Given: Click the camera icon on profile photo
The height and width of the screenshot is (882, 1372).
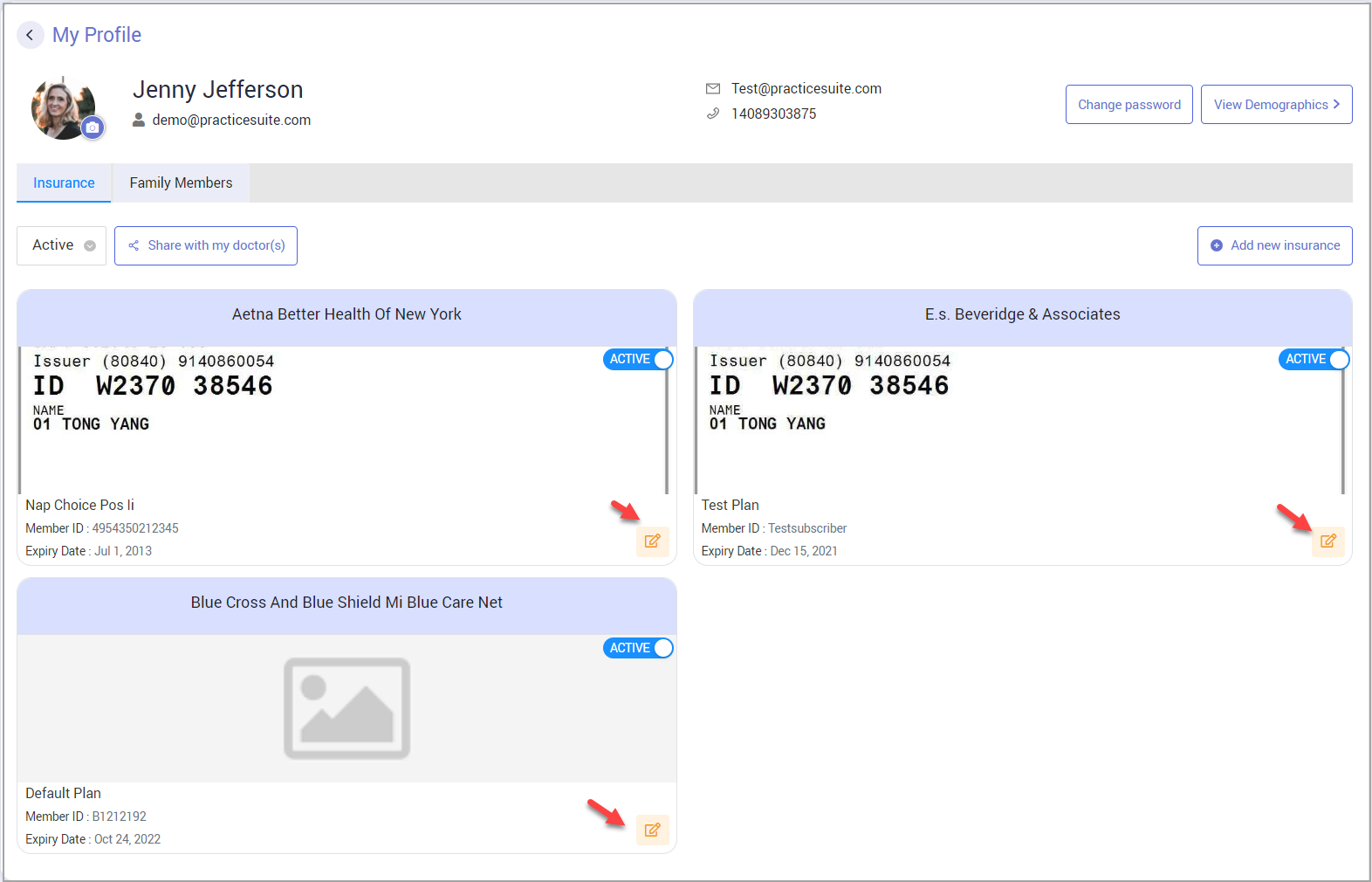Looking at the screenshot, I should 93,127.
